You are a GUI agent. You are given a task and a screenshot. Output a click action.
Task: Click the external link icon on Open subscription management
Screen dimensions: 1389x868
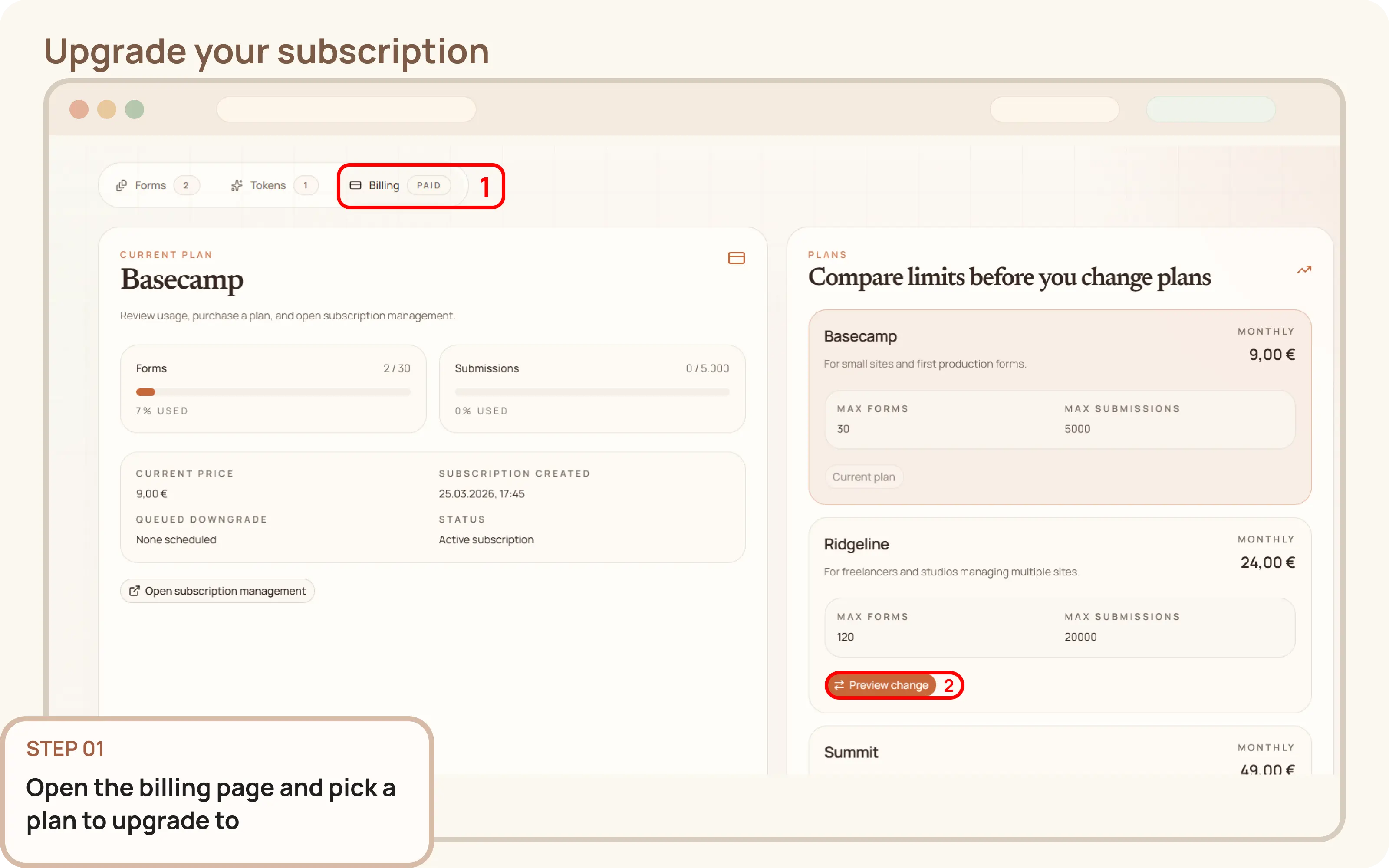[134, 591]
